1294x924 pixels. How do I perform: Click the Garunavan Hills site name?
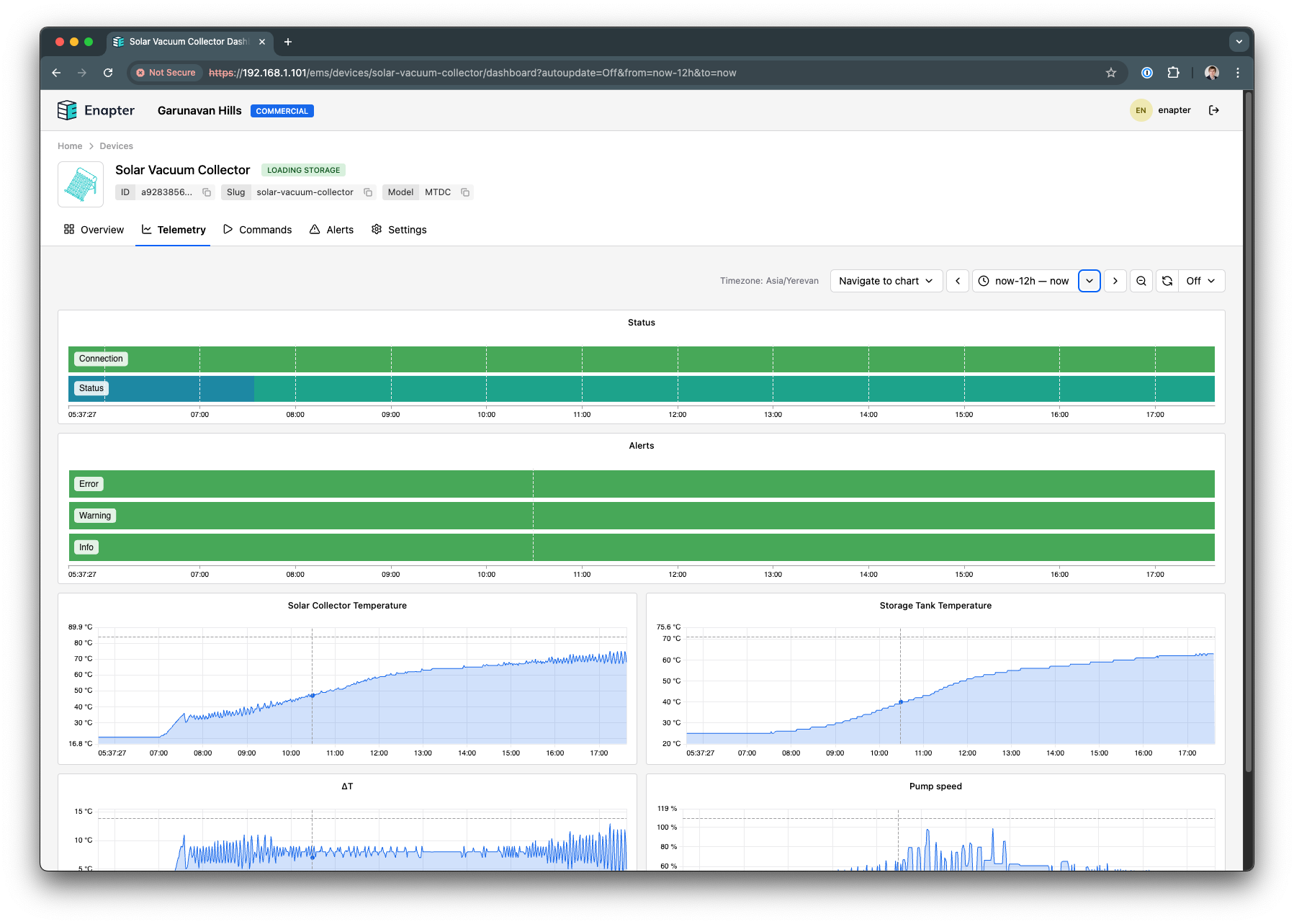(199, 110)
